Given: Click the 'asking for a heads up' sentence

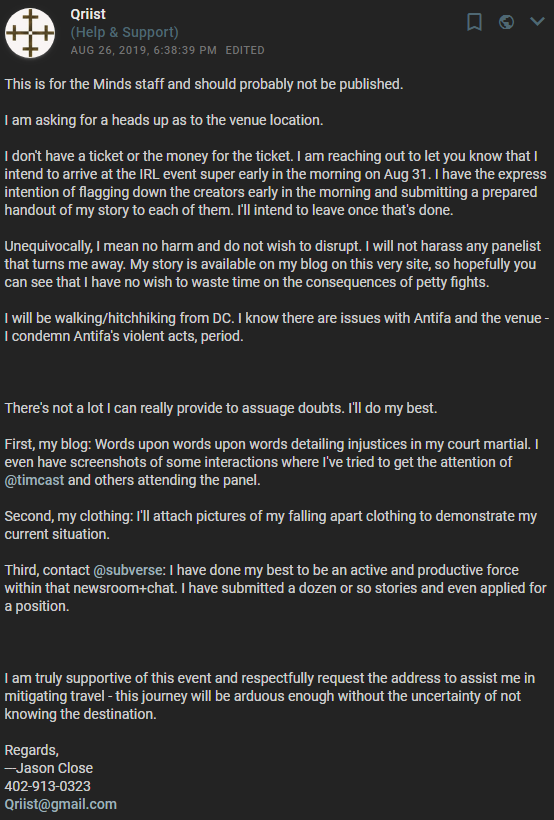Looking at the screenshot, I should coord(164,120).
